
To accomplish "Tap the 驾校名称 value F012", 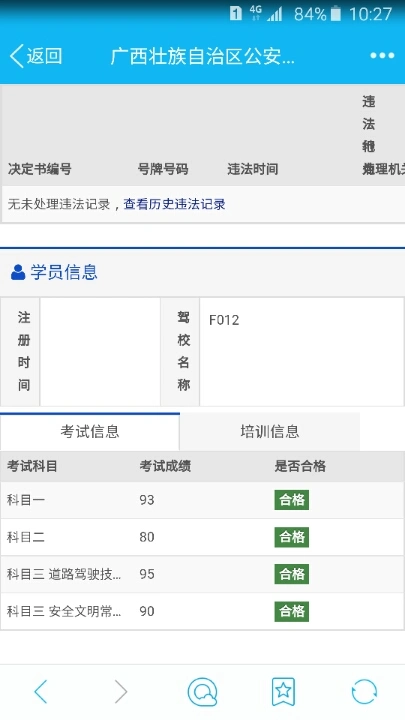I will pyautogui.click(x=224, y=320).
